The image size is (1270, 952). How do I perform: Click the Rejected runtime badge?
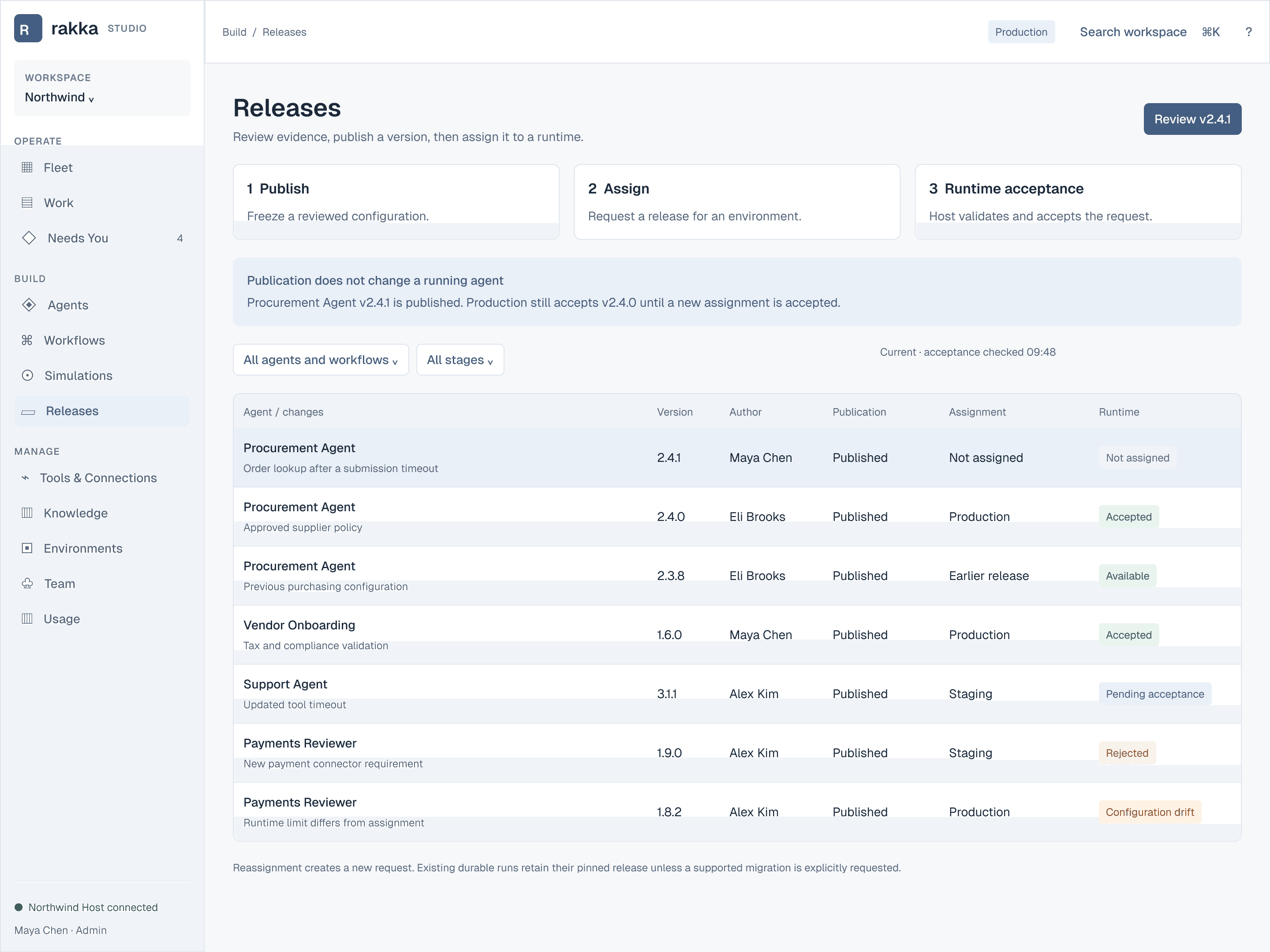tap(1127, 753)
